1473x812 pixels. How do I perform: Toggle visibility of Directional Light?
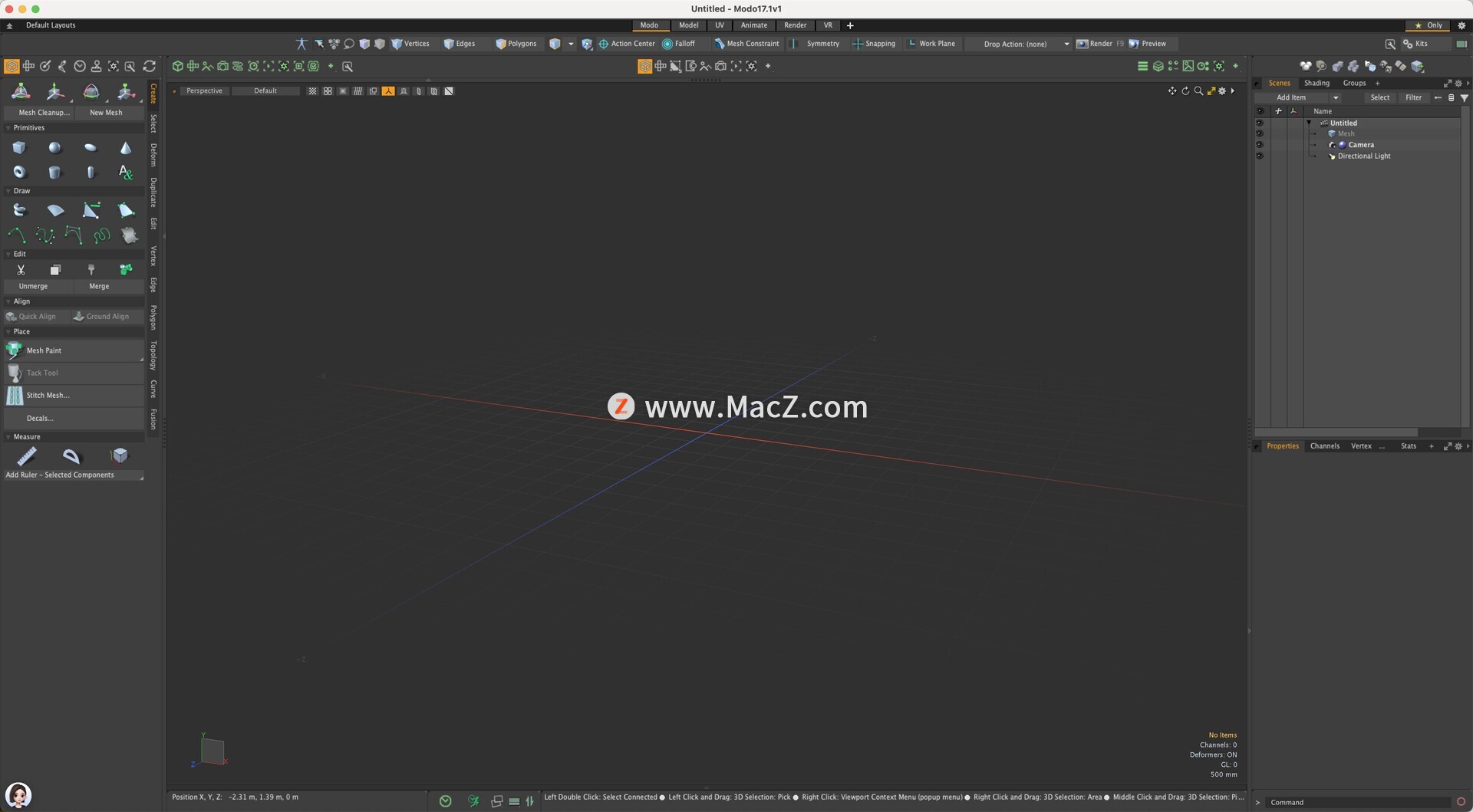tap(1260, 156)
